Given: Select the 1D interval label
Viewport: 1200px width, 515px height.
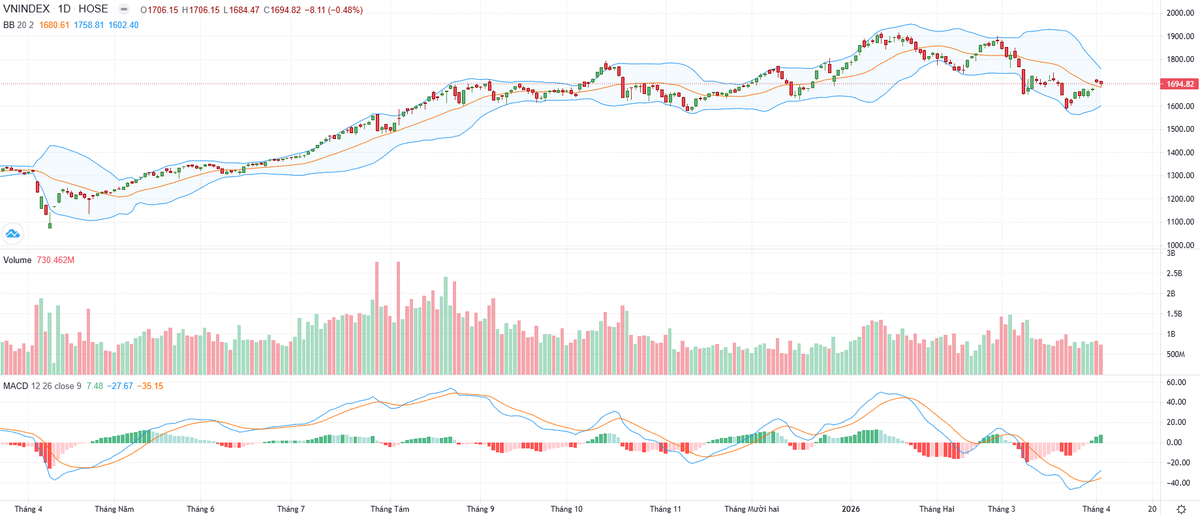Looking at the screenshot, I should coord(64,9).
